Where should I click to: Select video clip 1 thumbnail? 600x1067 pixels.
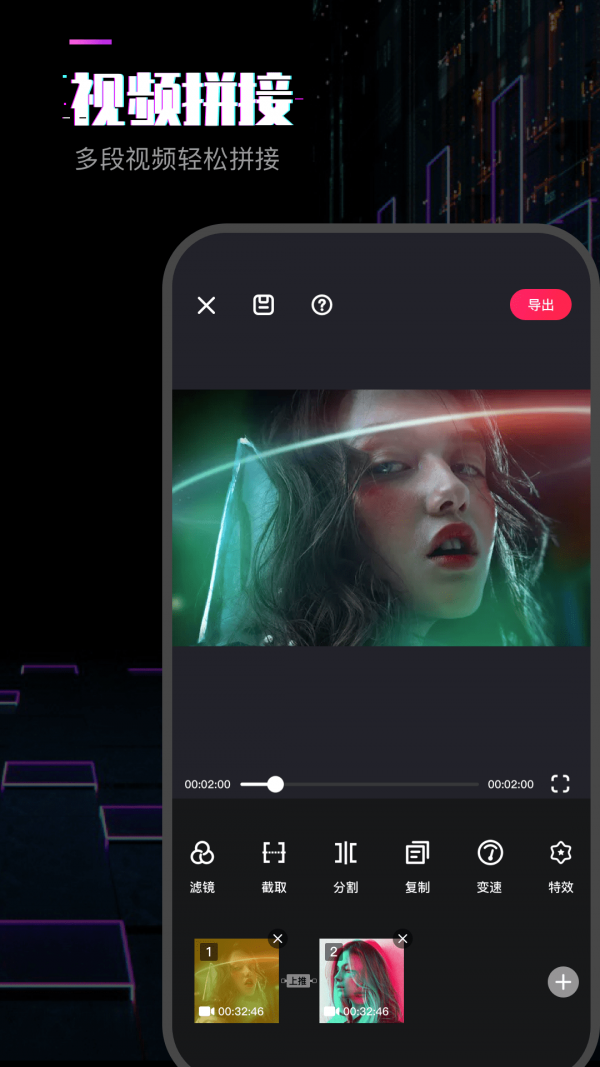point(236,982)
